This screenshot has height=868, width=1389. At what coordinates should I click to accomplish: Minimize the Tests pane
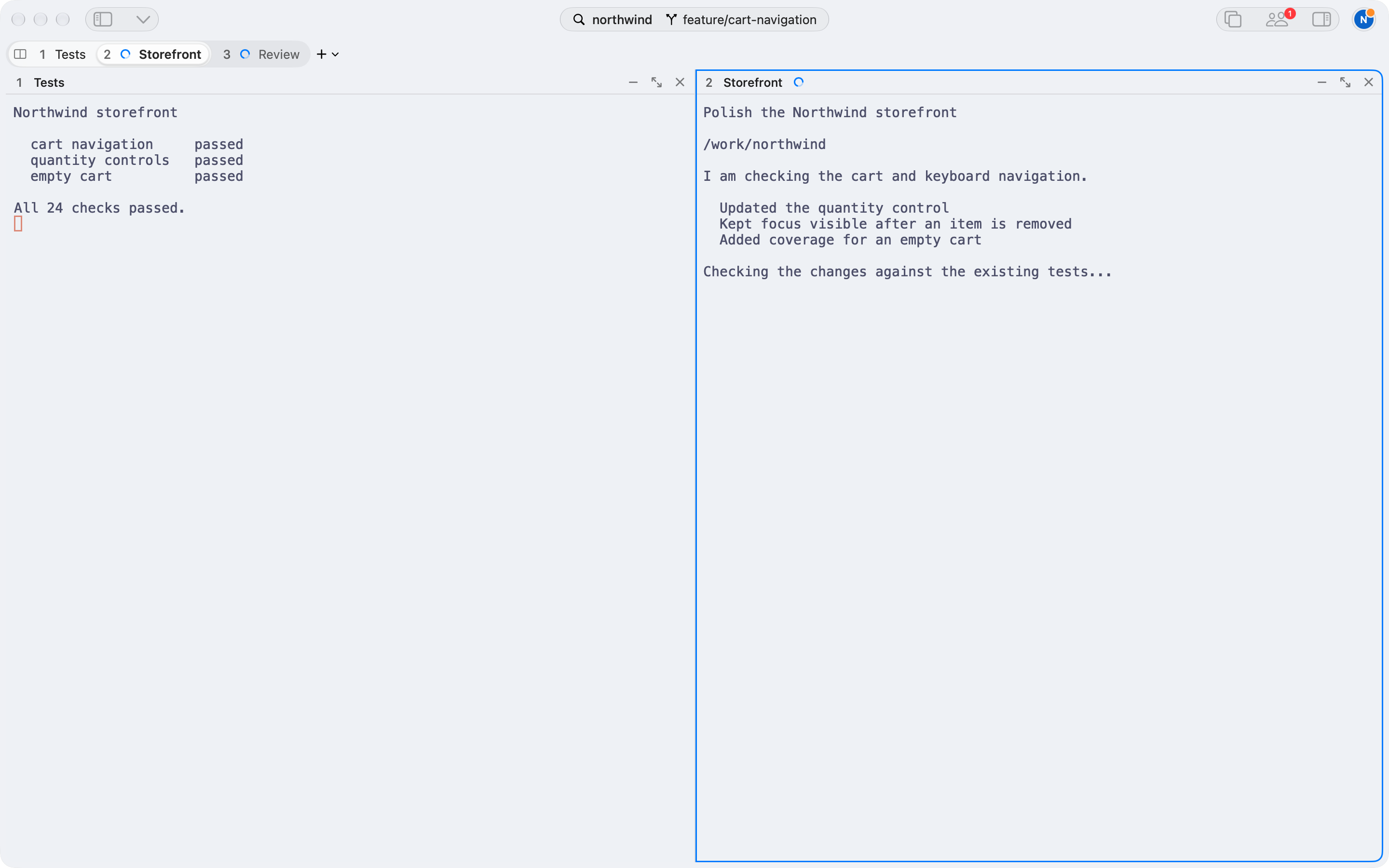633,82
